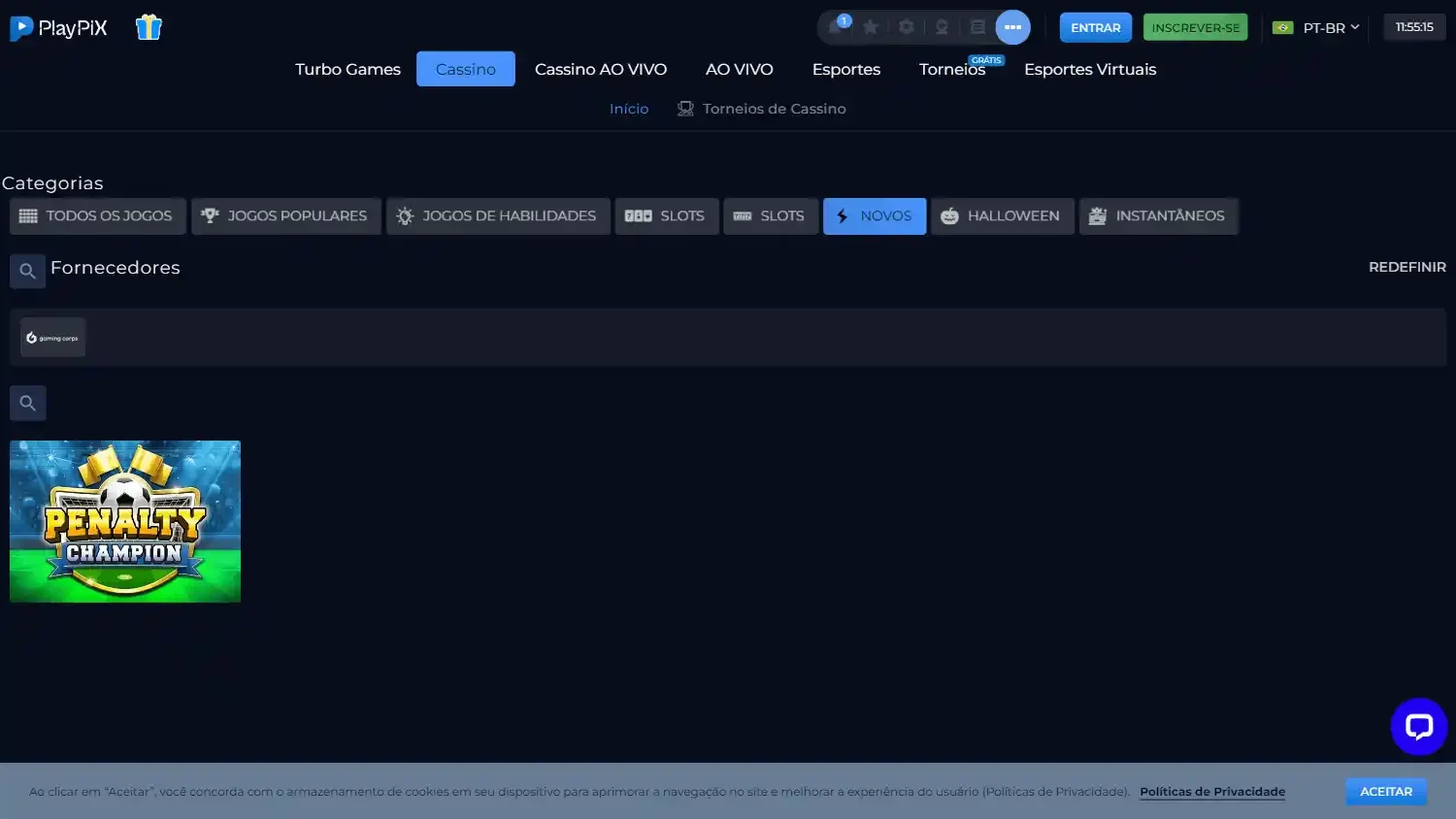This screenshot has height=819, width=1456.
Task: Open Esportes Virtuais menu
Action: pyautogui.click(x=1090, y=69)
